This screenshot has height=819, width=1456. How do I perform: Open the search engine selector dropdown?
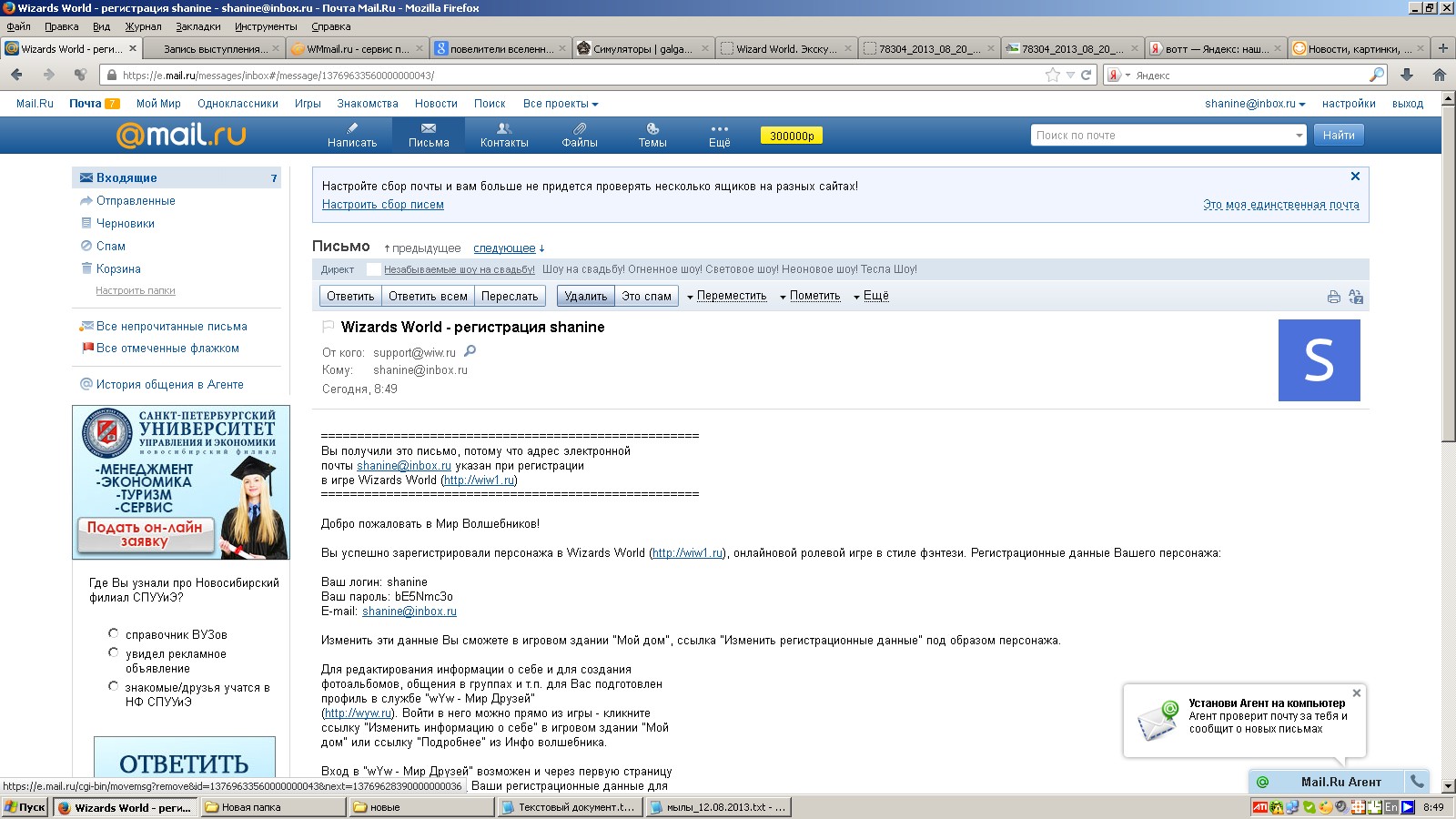1118,75
